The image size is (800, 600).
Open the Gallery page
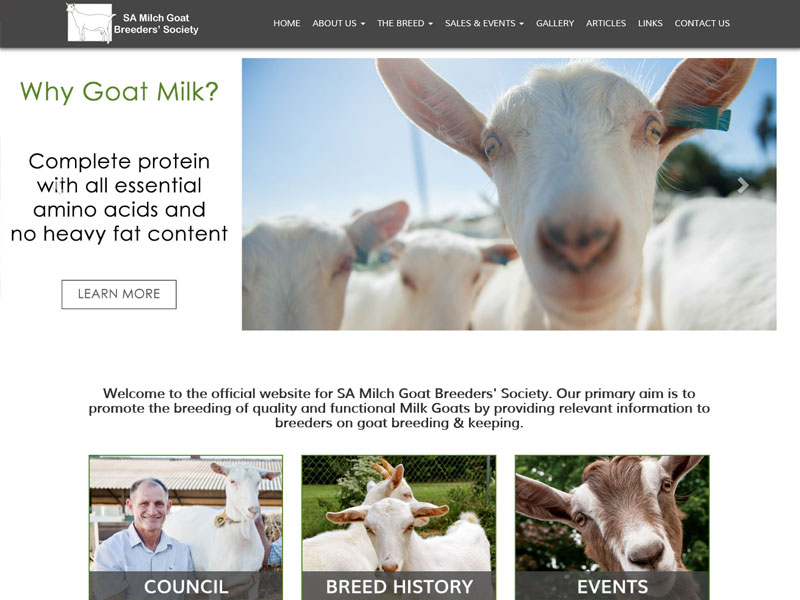click(x=555, y=23)
